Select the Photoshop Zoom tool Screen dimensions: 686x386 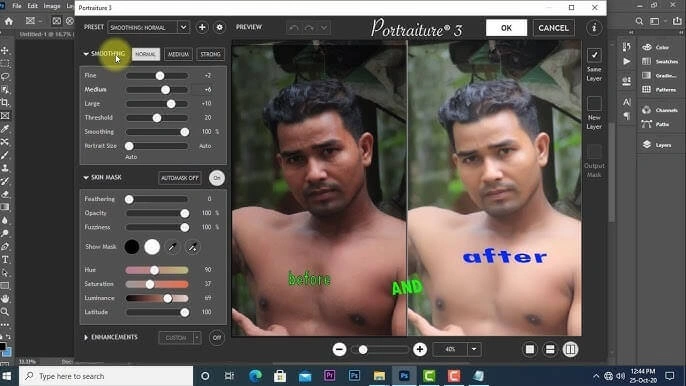5,312
